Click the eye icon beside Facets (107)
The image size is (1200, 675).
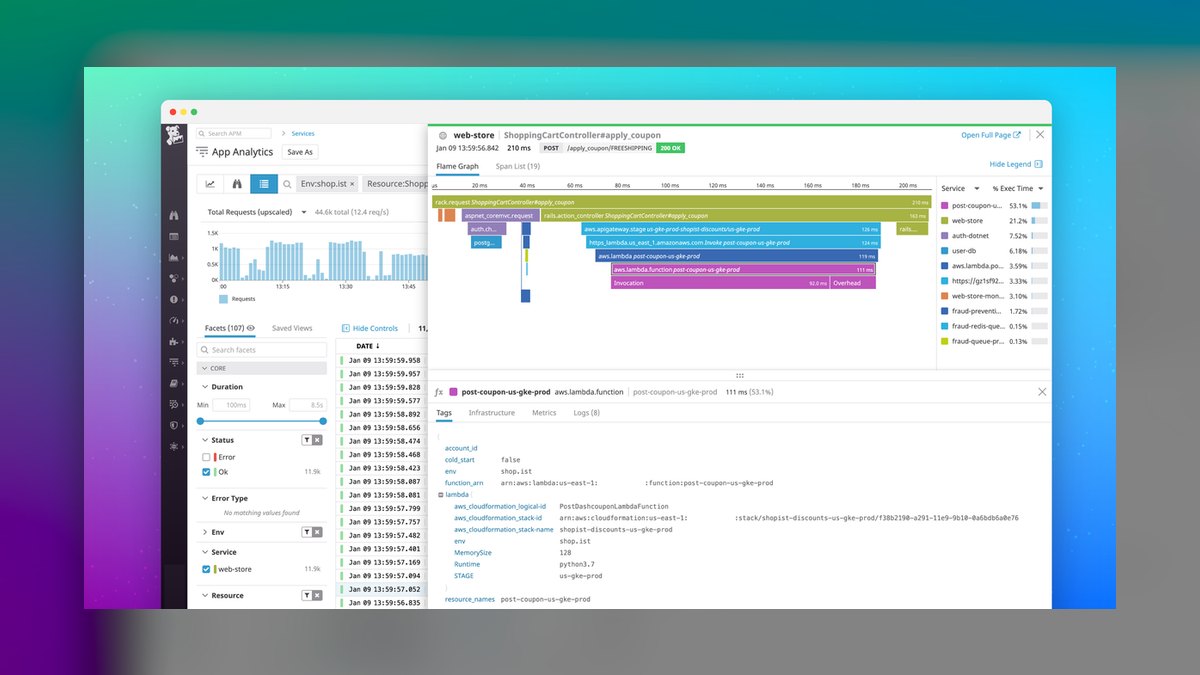[251, 328]
